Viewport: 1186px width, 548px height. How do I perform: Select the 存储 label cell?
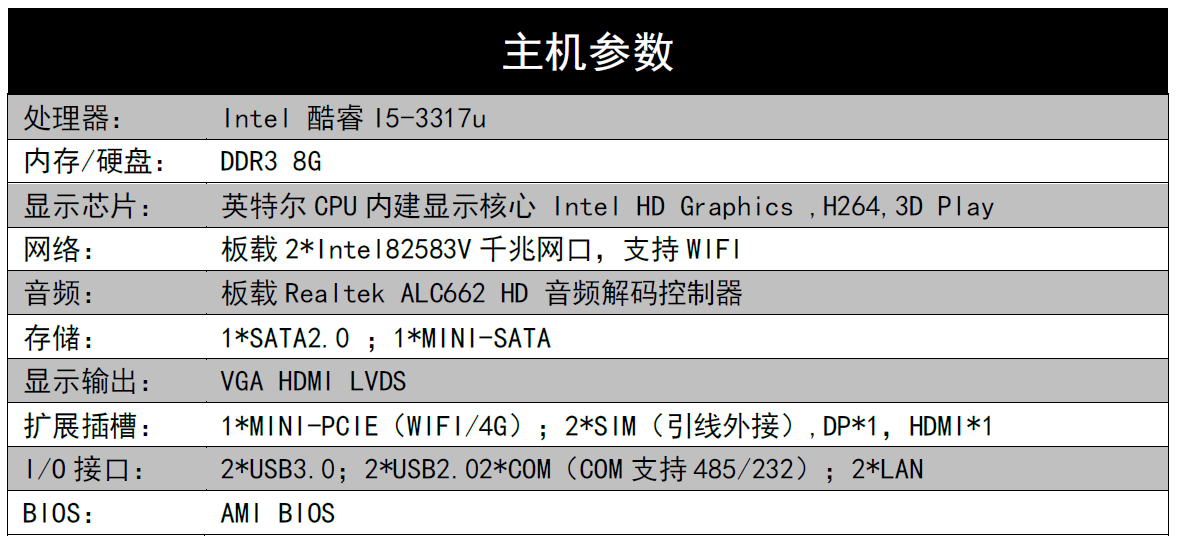[106, 337]
